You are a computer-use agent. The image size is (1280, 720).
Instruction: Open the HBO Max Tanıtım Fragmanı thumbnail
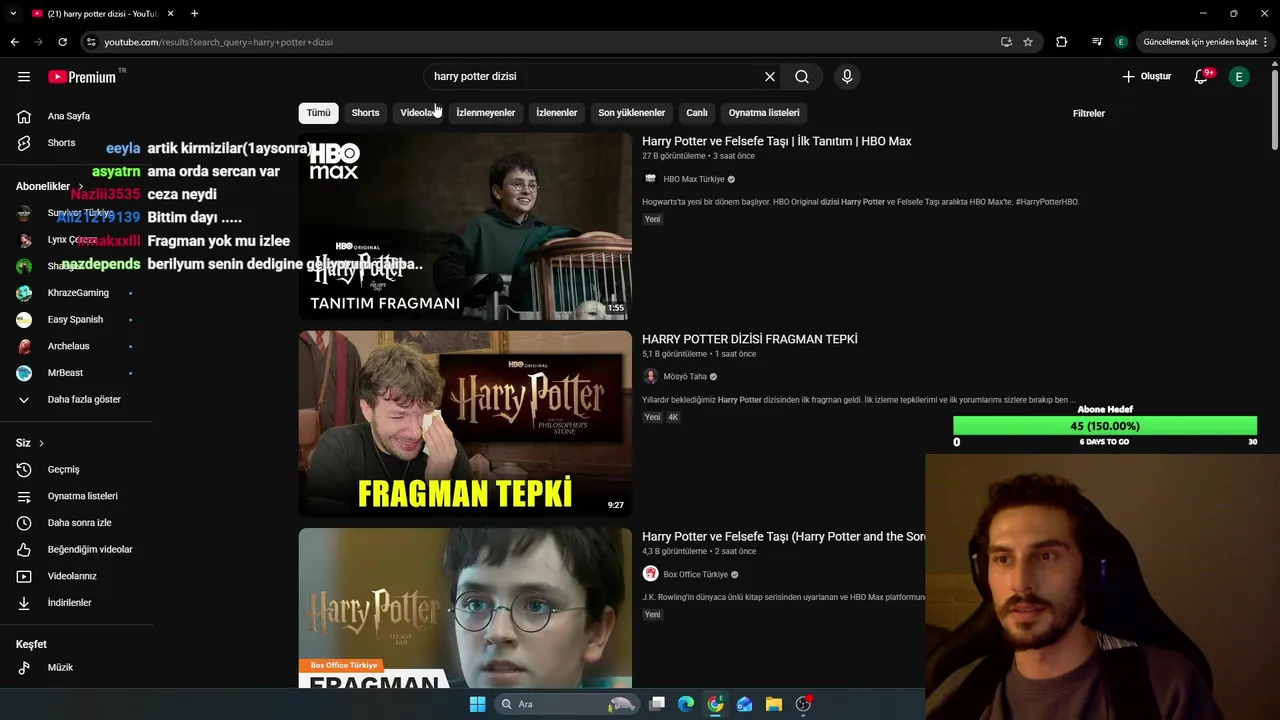465,226
